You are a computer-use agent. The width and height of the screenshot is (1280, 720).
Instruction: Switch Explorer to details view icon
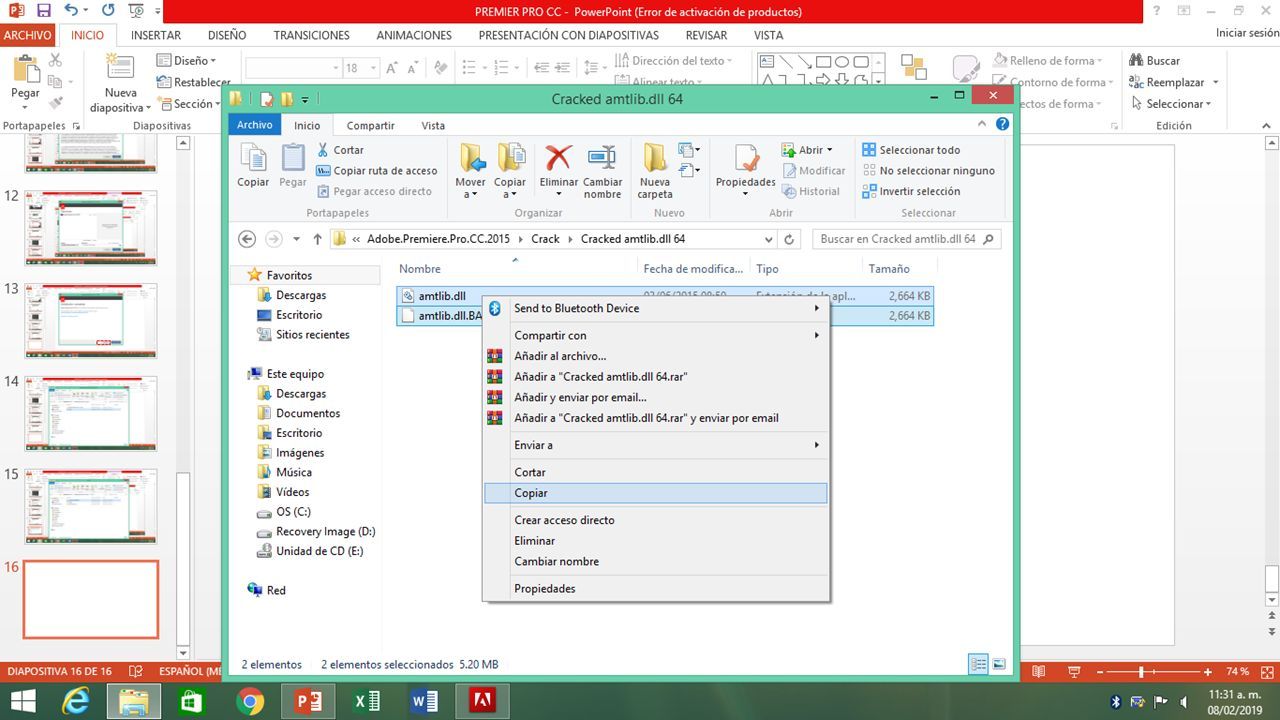click(978, 664)
